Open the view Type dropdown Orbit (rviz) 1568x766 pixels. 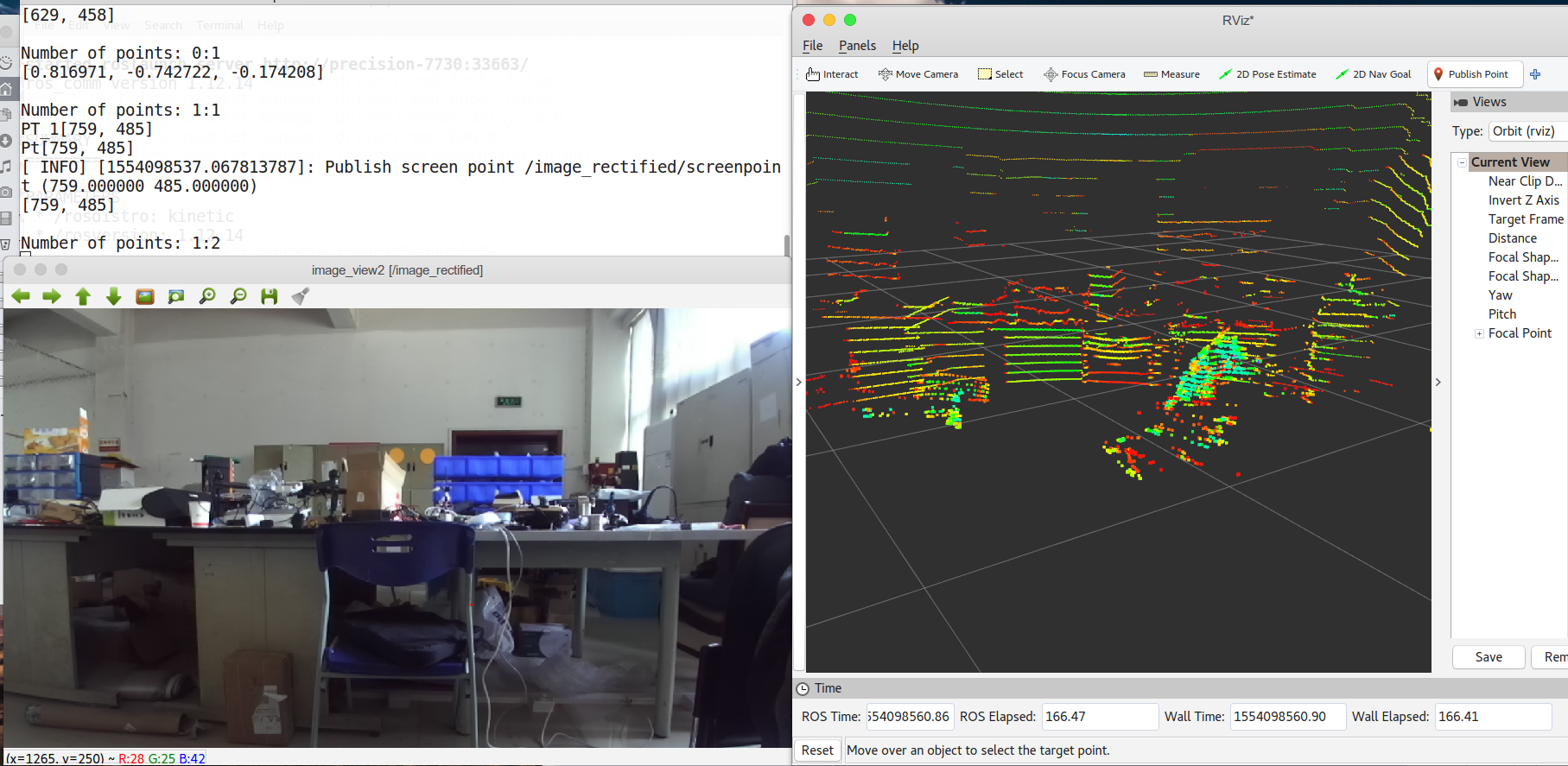point(1527,131)
